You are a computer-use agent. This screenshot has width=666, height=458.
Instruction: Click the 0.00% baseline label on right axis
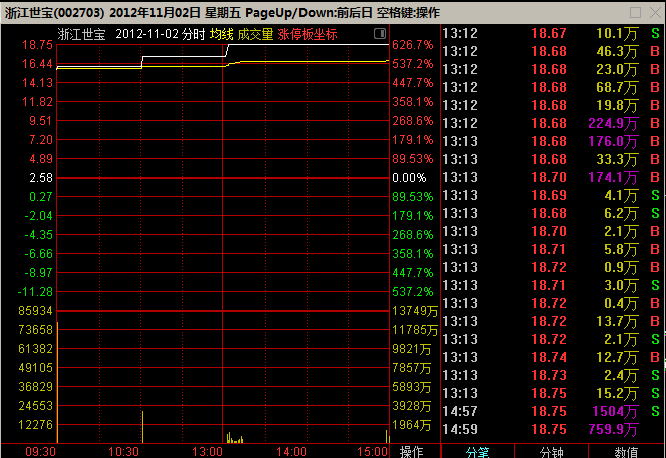tap(413, 177)
